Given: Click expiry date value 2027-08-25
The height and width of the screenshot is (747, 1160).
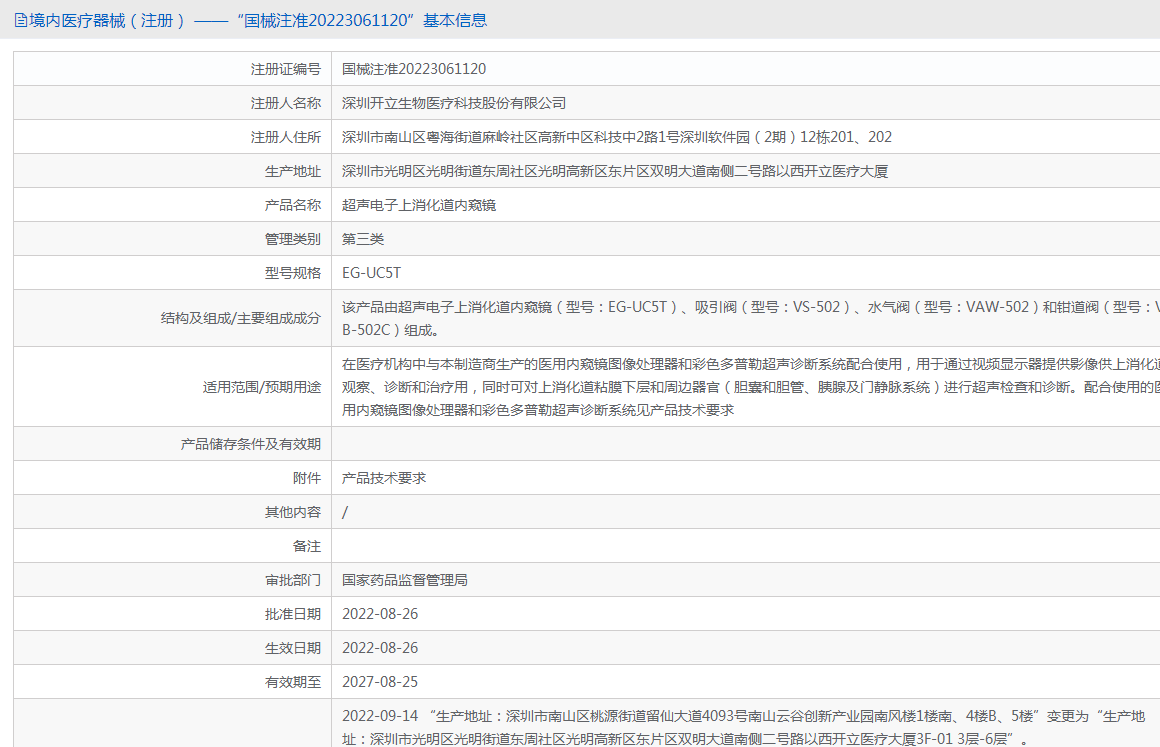Looking at the screenshot, I should point(380,682).
